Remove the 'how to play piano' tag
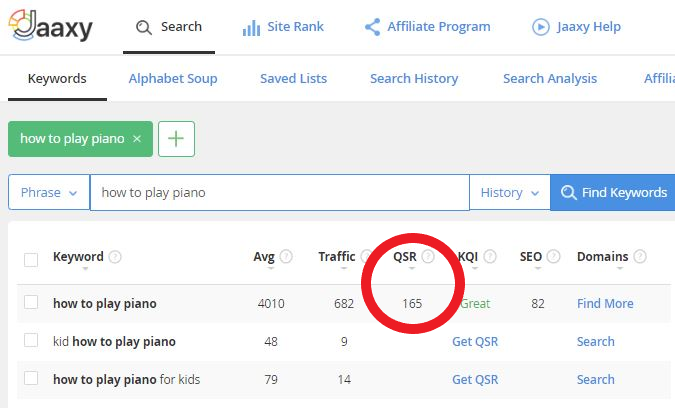The height and width of the screenshot is (408, 675). coord(137,139)
